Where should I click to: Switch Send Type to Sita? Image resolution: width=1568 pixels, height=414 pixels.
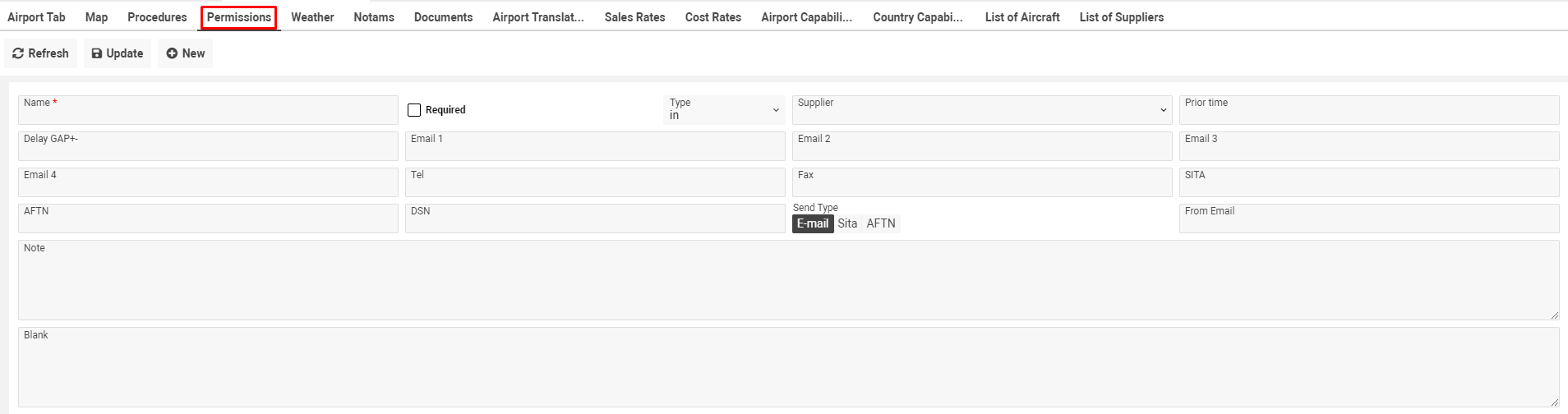click(x=847, y=223)
